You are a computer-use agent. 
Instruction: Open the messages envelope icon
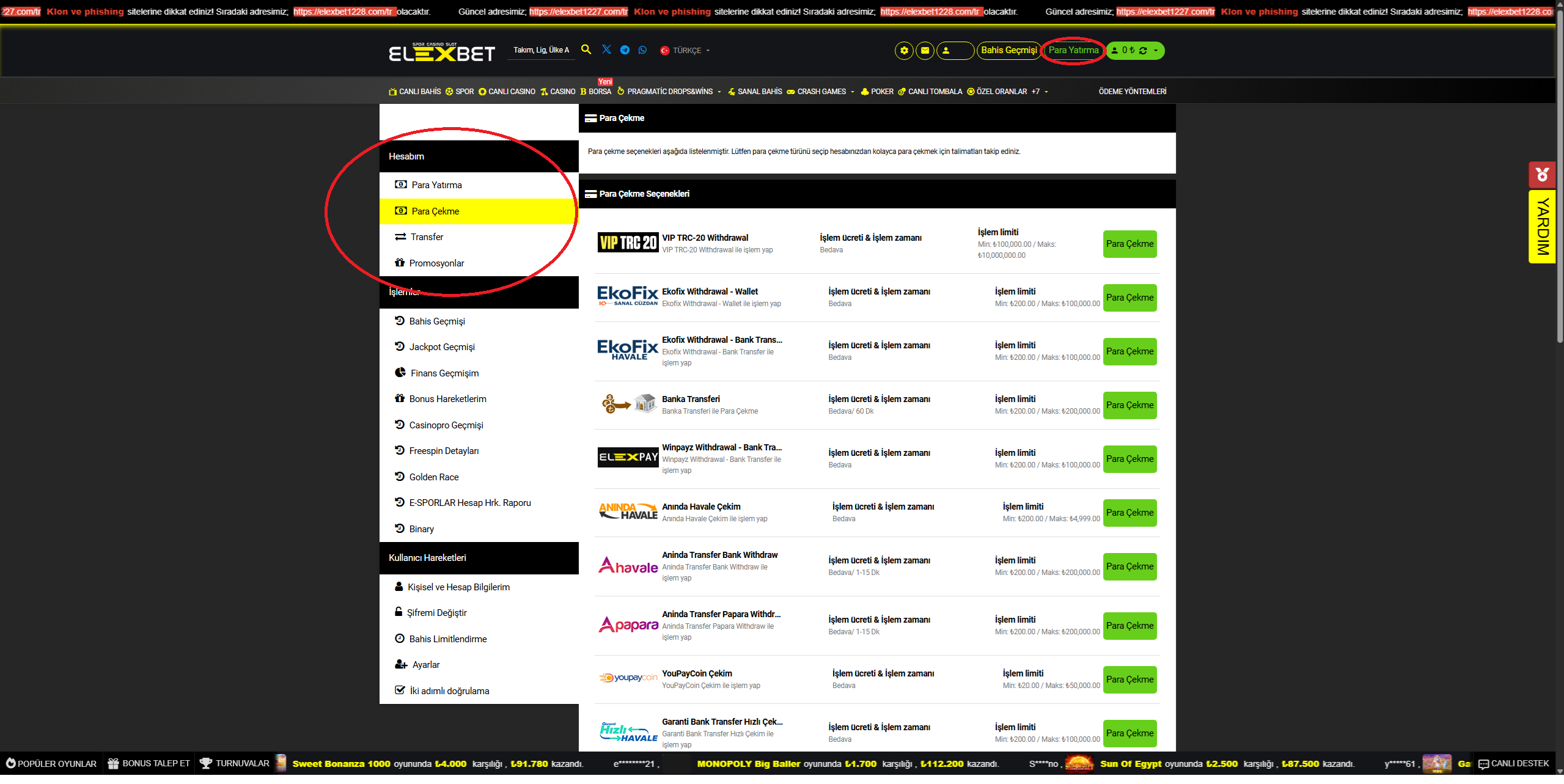click(925, 50)
